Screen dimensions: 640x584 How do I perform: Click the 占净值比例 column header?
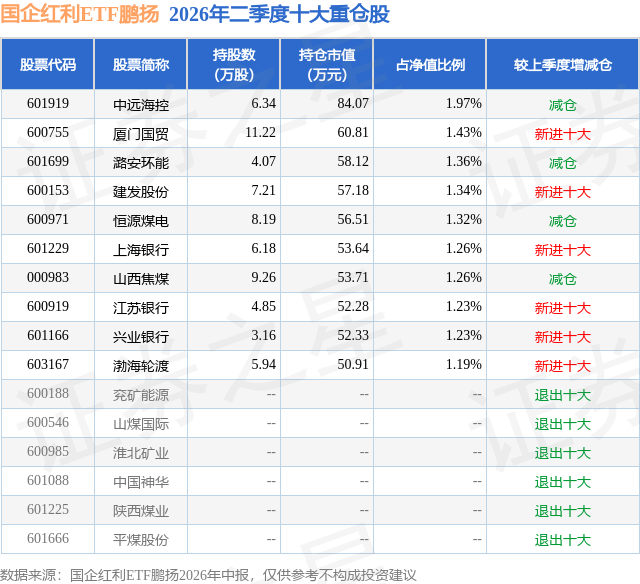430,64
